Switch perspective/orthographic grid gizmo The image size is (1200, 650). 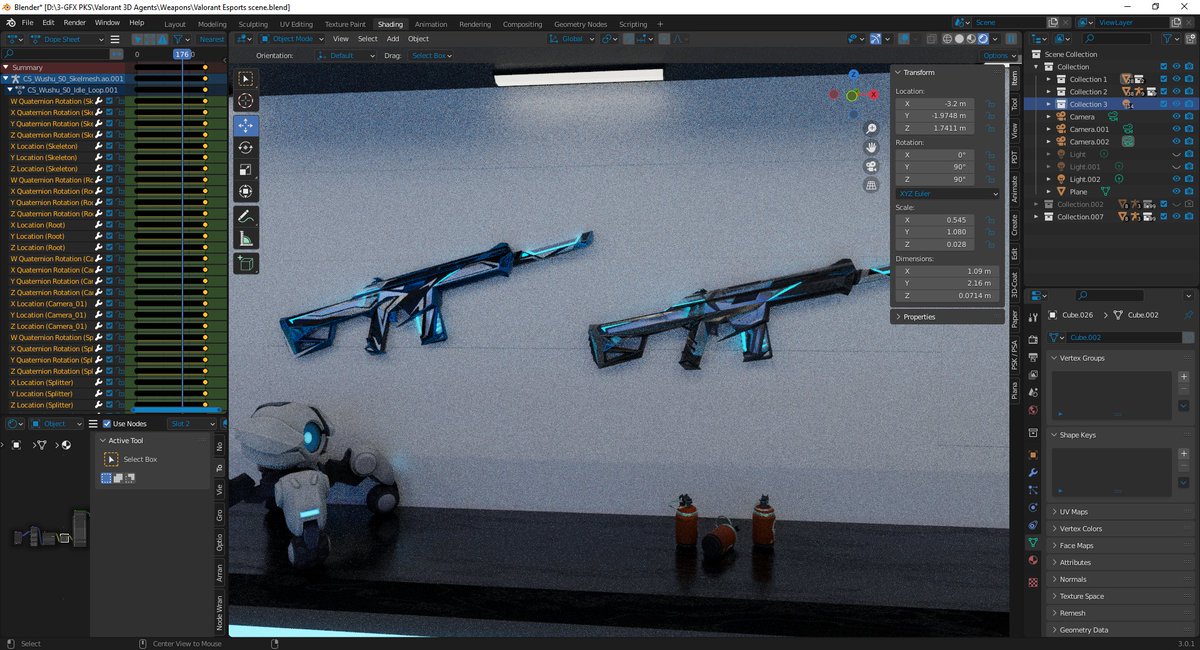coord(872,185)
